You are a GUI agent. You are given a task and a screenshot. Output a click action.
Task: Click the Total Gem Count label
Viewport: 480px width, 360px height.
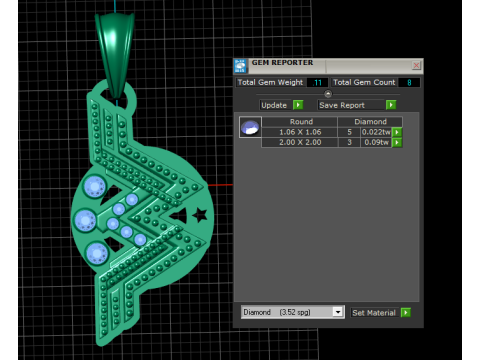coord(364,82)
